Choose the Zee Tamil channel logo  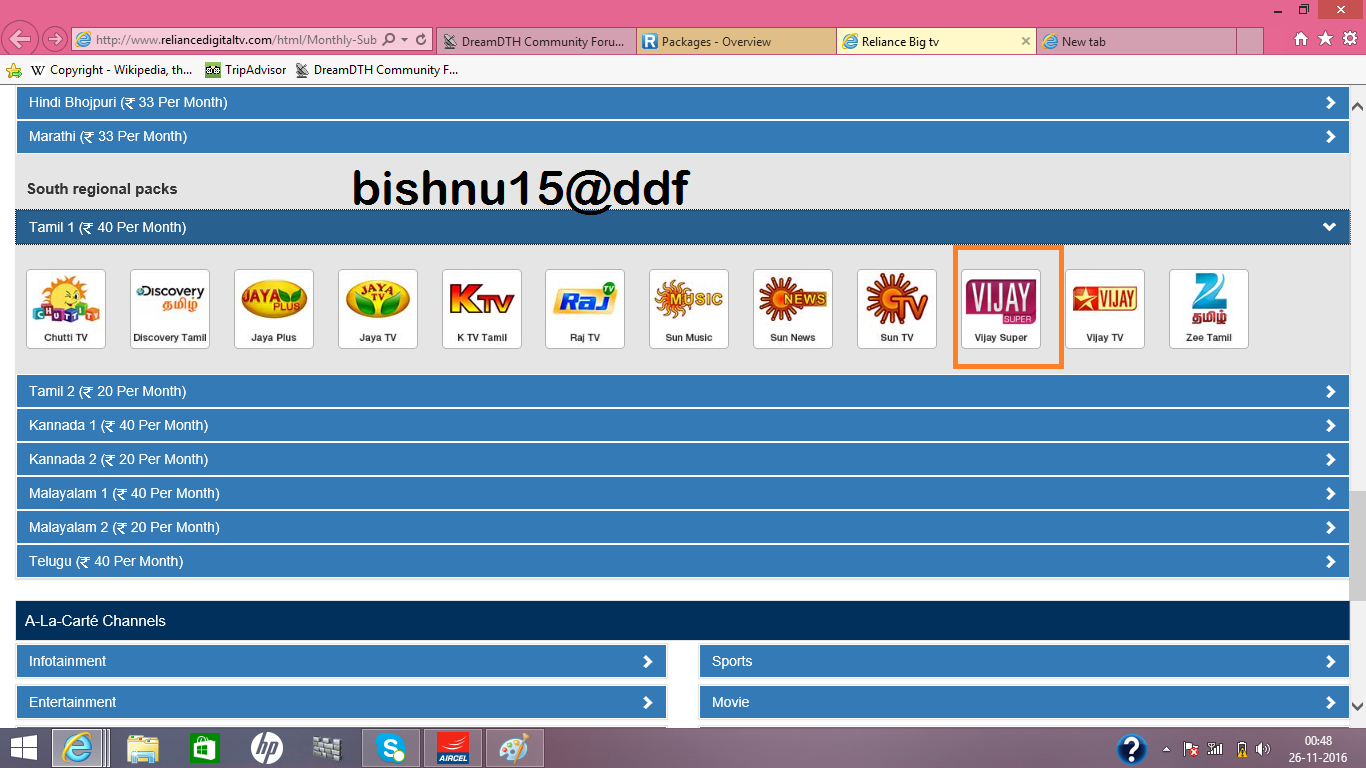(1209, 309)
